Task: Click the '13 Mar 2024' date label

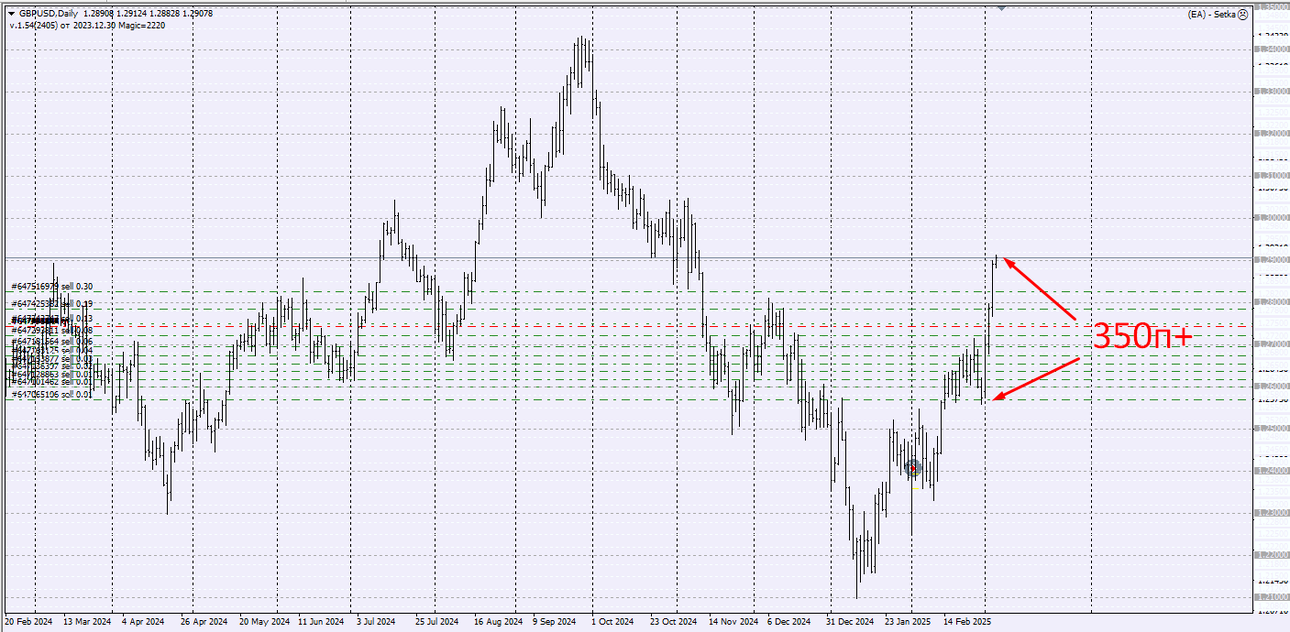Action: pyautogui.click(x=87, y=621)
